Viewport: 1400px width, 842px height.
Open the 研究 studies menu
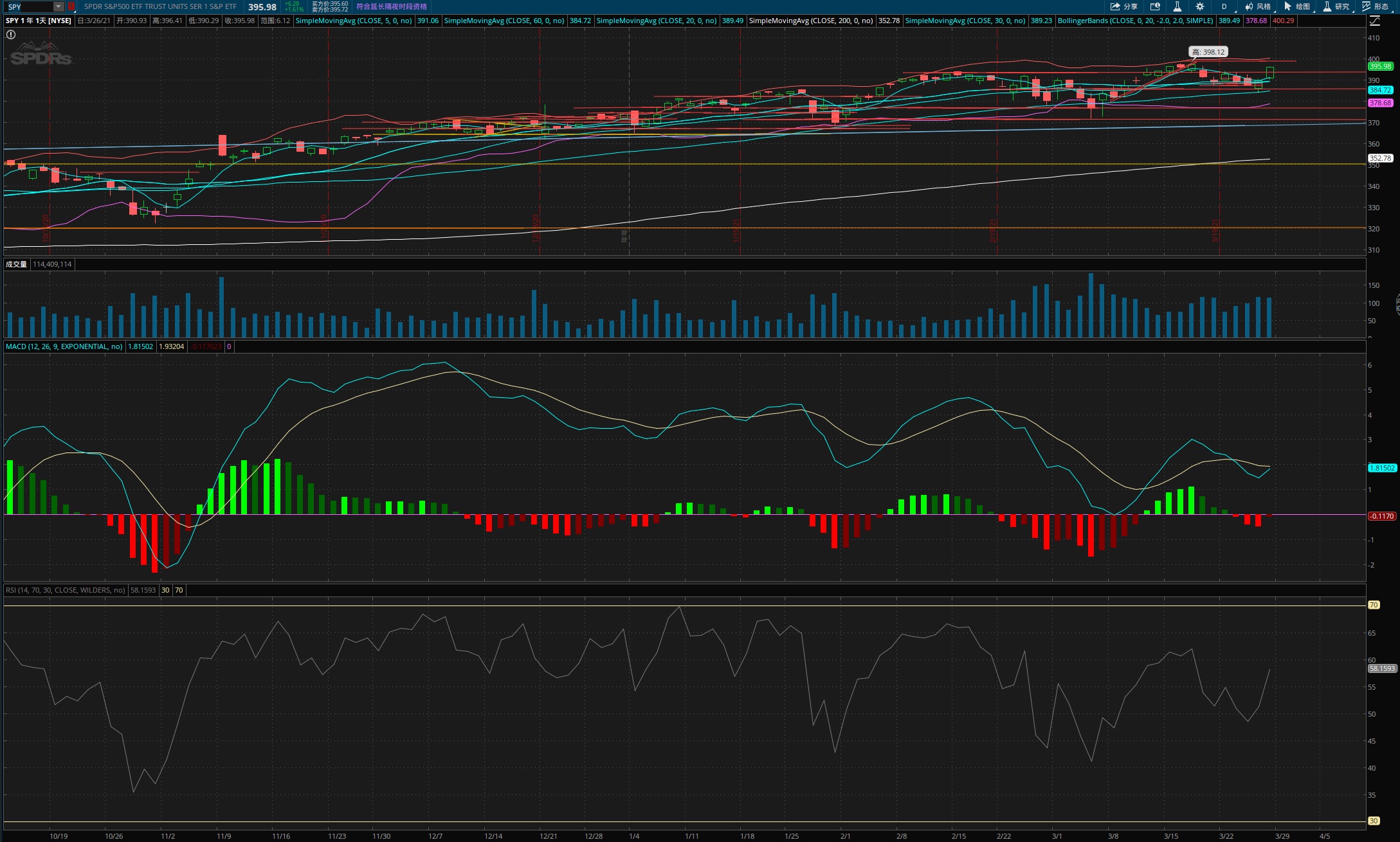[x=1336, y=6]
